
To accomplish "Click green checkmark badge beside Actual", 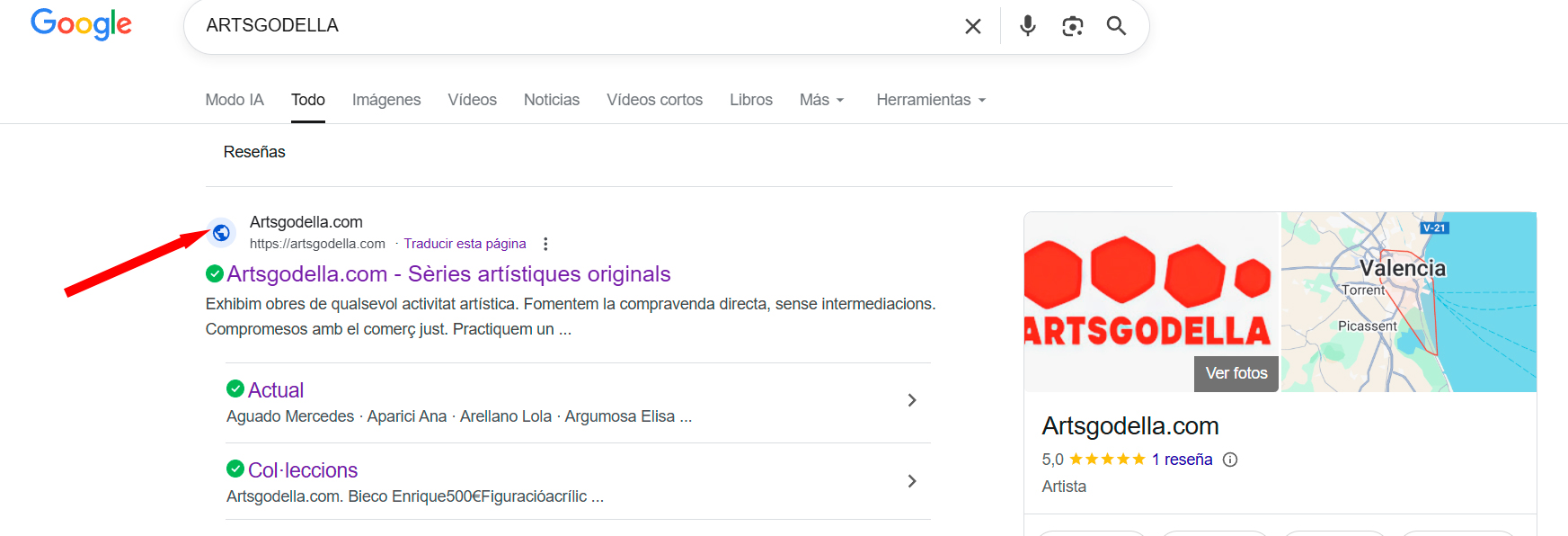I will tap(235, 389).
